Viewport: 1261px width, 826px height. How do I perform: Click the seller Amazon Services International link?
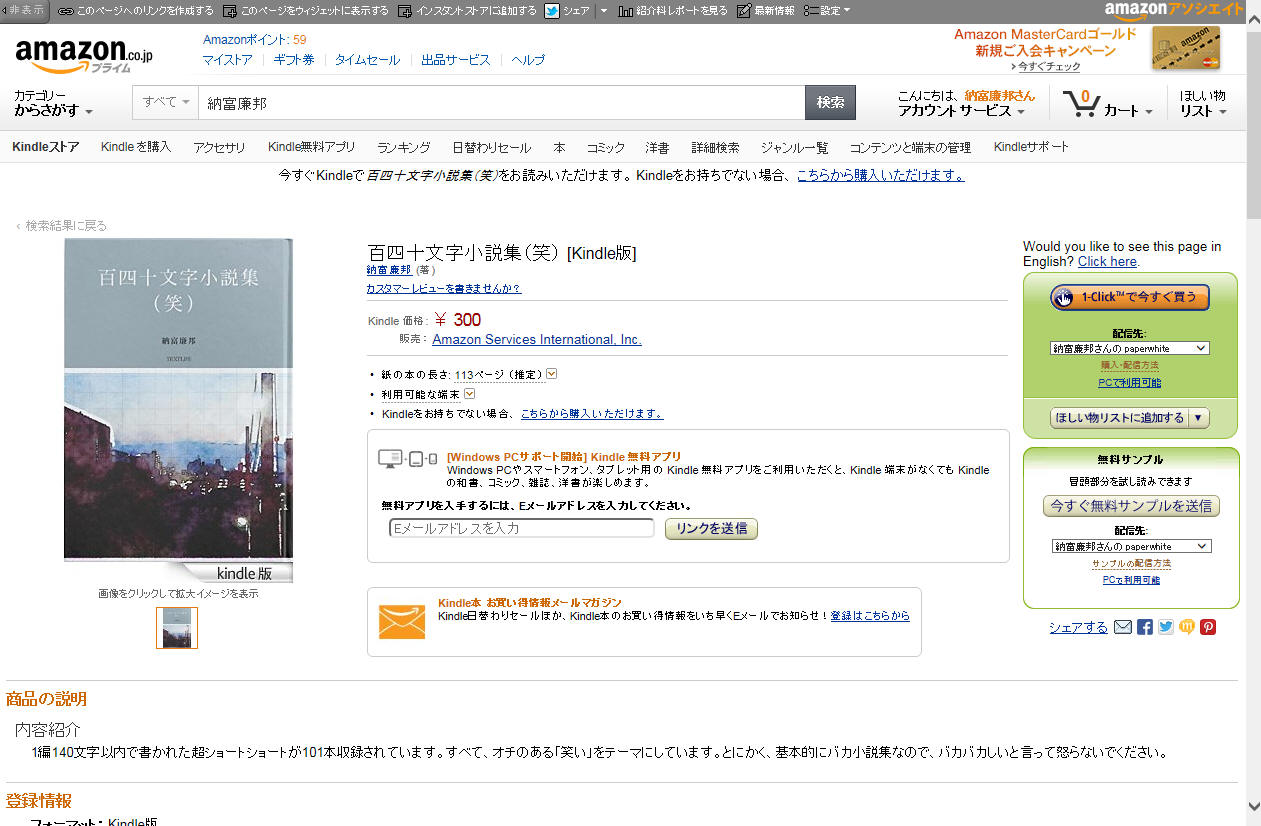[537, 339]
